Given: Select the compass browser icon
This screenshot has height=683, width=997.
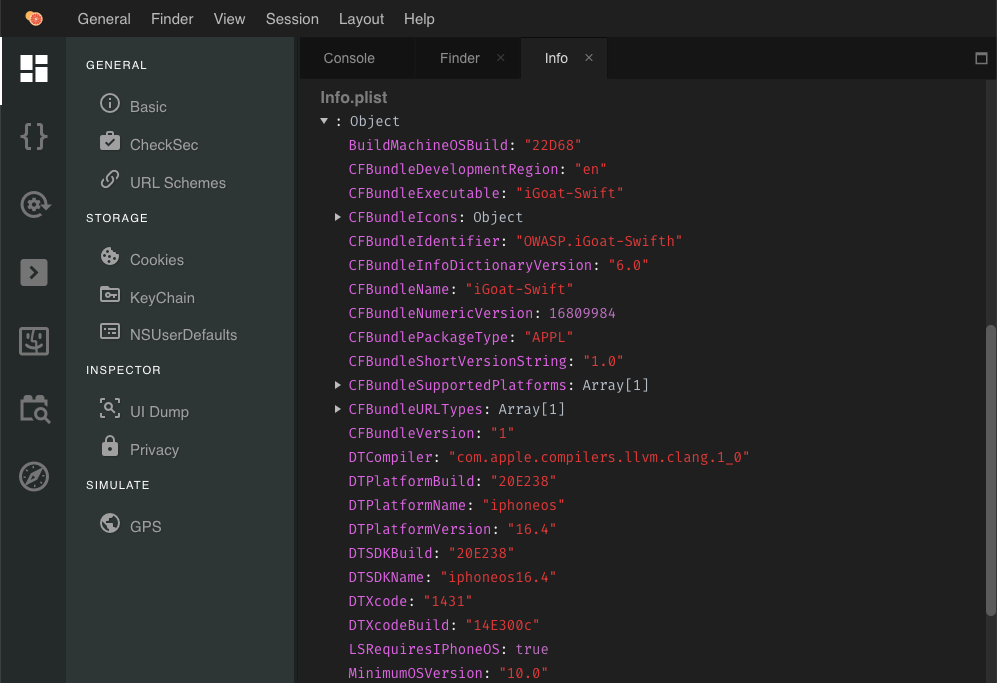Looking at the screenshot, I should click(33, 477).
